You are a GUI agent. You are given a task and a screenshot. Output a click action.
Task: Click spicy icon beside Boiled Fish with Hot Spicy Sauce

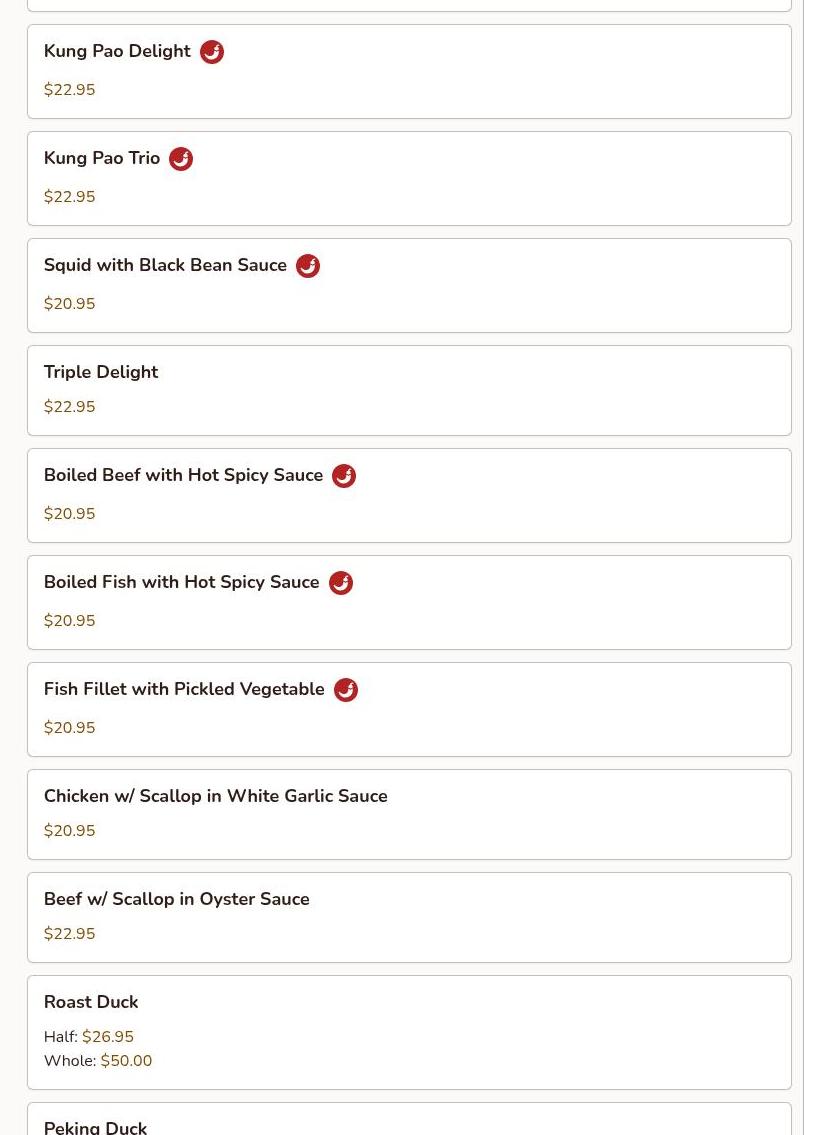(341, 583)
